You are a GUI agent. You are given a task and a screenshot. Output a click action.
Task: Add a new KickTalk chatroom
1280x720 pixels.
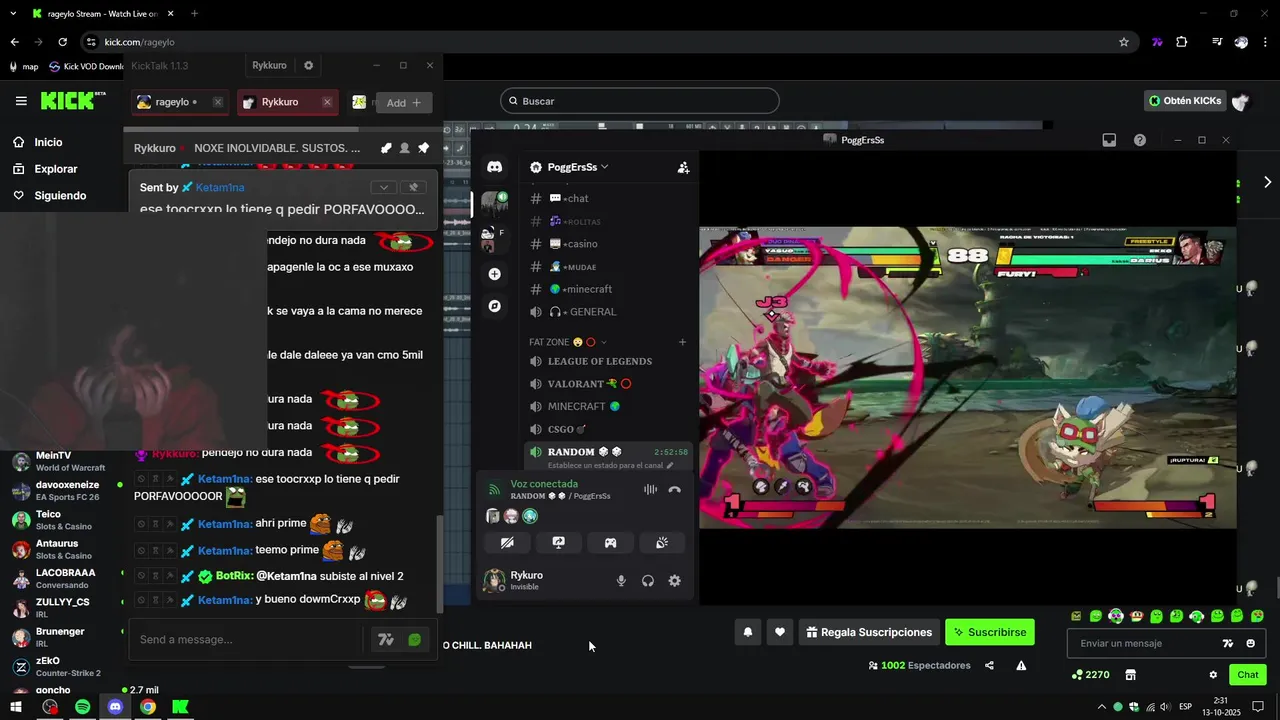point(404,103)
